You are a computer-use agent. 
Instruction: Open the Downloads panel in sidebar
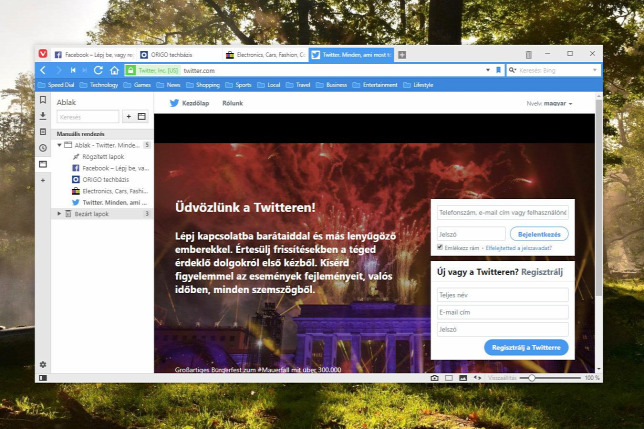click(x=43, y=116)
